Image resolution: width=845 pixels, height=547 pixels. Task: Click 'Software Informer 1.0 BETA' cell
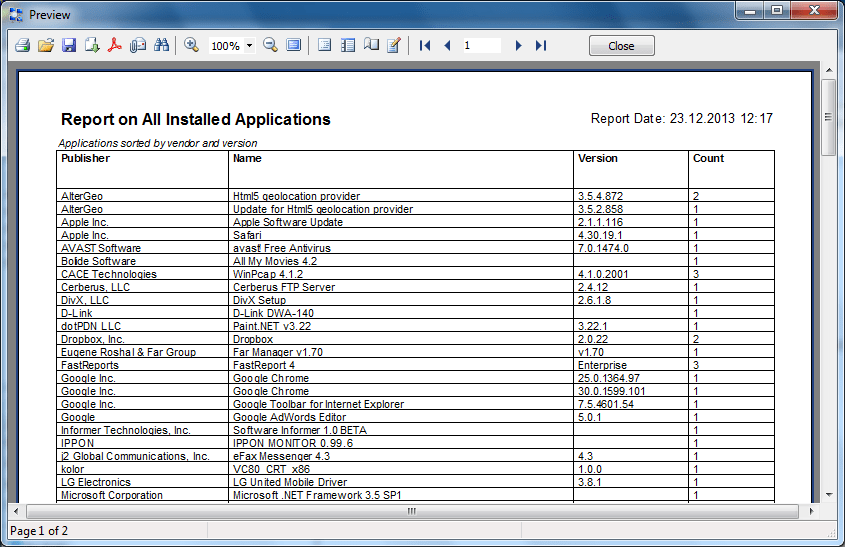click(401, 430)
